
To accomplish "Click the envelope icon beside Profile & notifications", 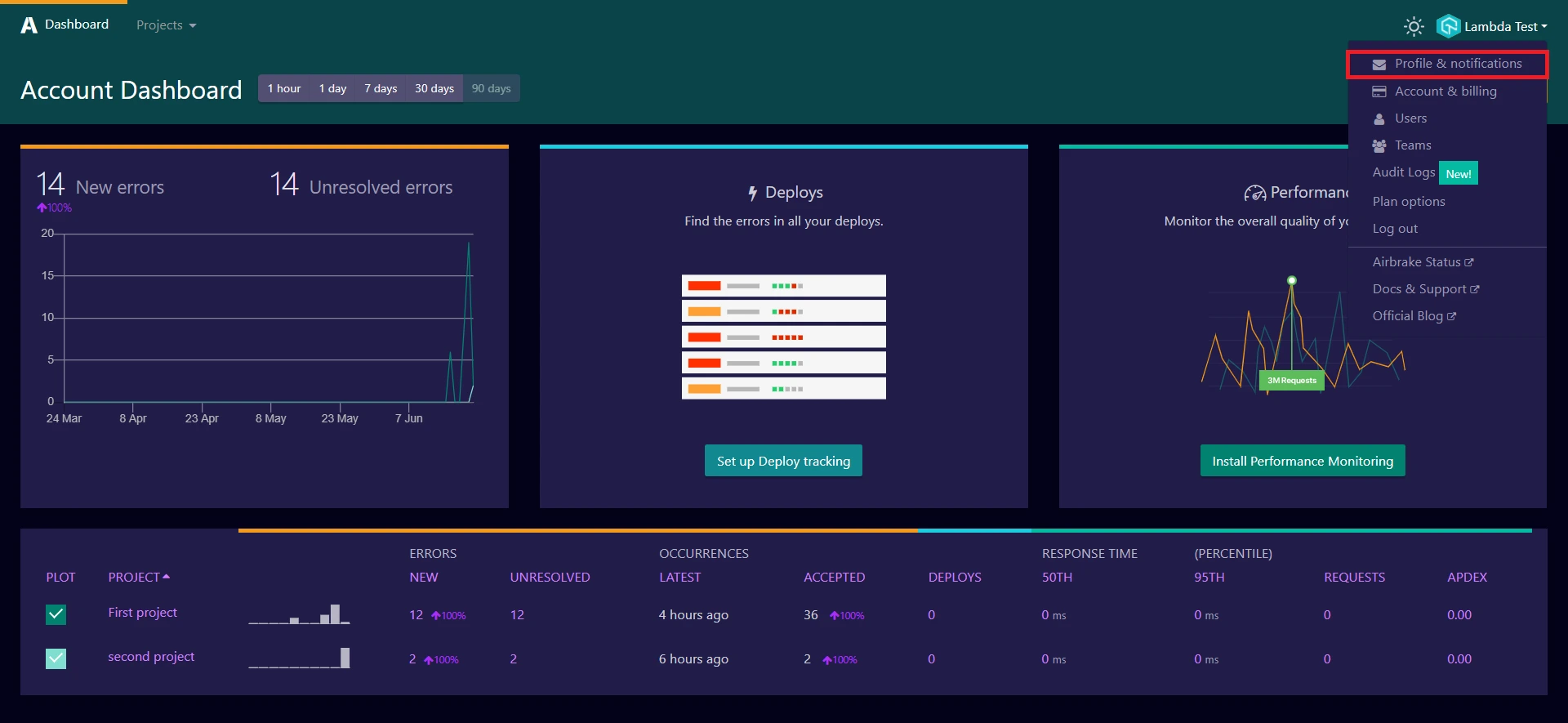I will pos(1379,64).
